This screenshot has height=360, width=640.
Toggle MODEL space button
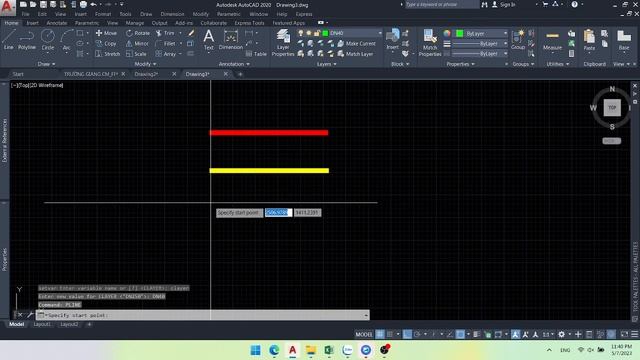click(x=364, y=334)
